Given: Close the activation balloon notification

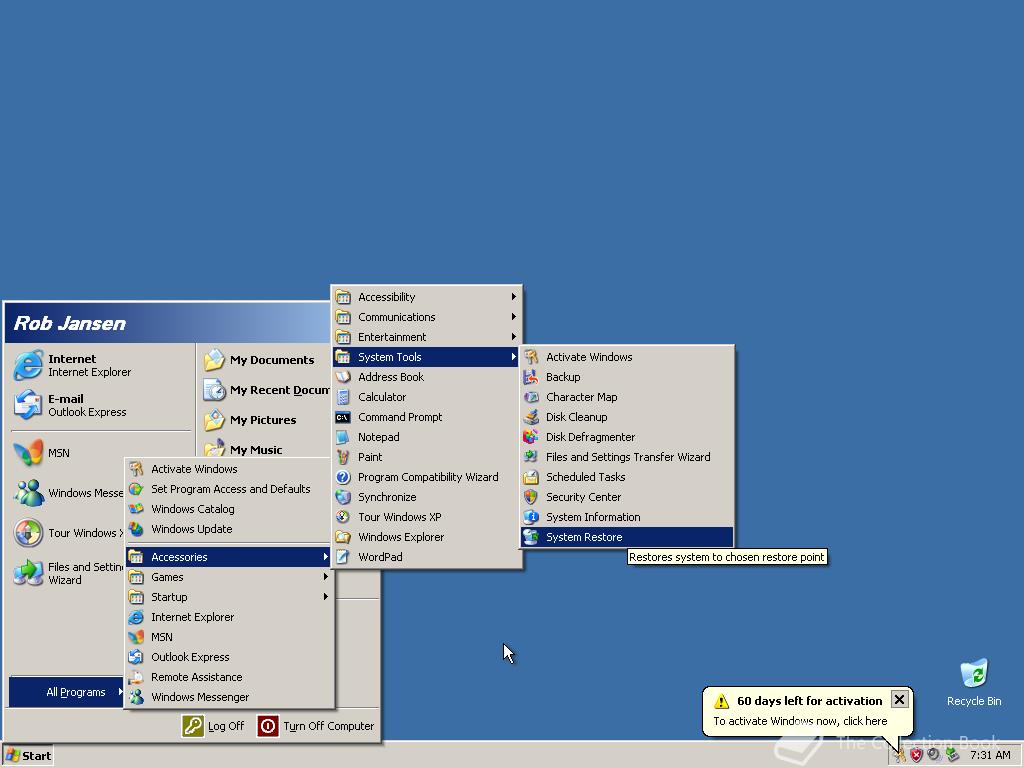Looking at the screenshot, I should click(899, 699).
